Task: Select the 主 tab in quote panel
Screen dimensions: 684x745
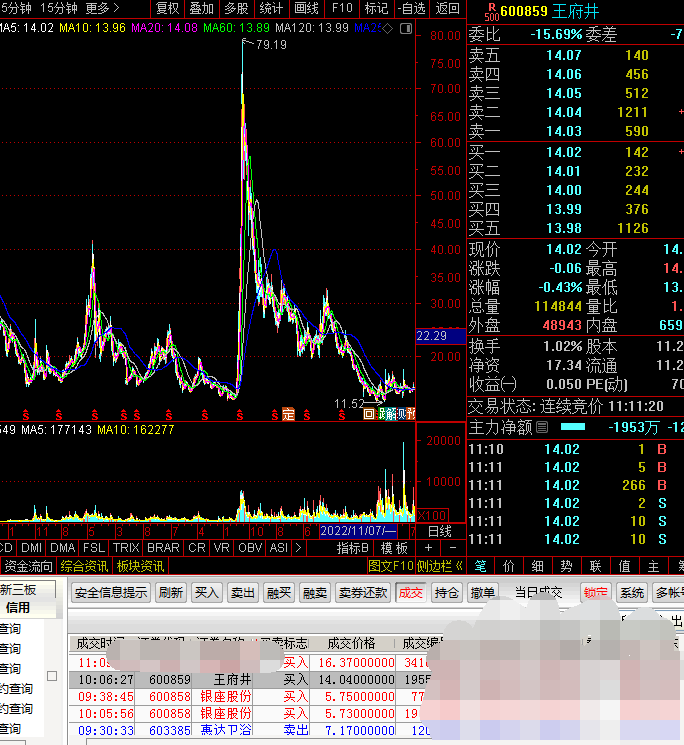Action: [x=654, y=566]
